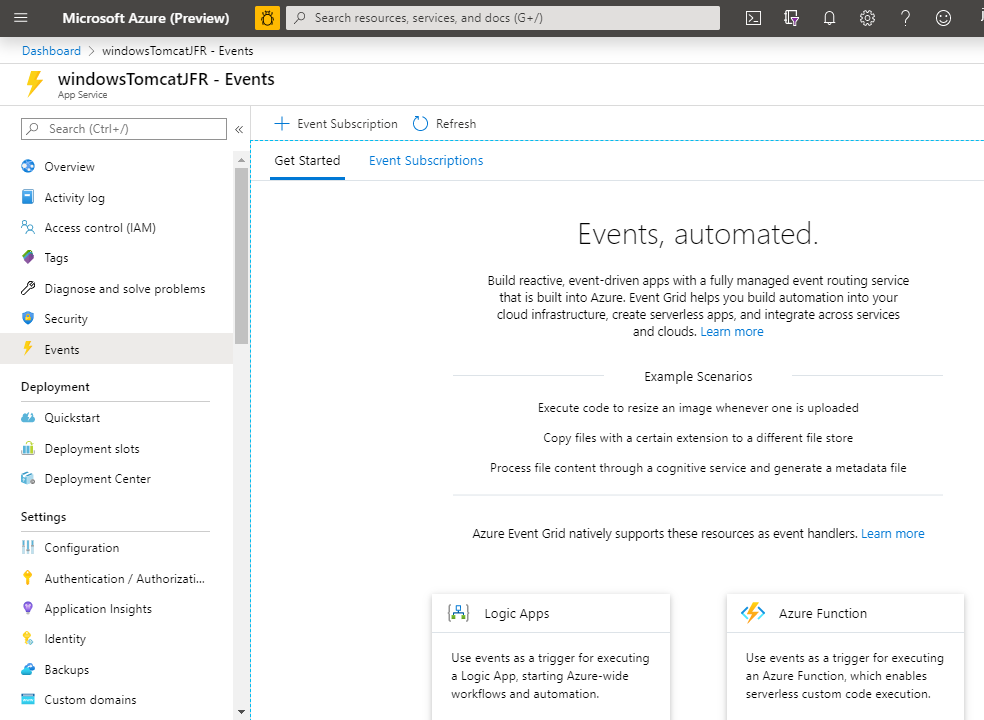
Task: Click Learn more about Event Grid
Action: coord(731,331)
